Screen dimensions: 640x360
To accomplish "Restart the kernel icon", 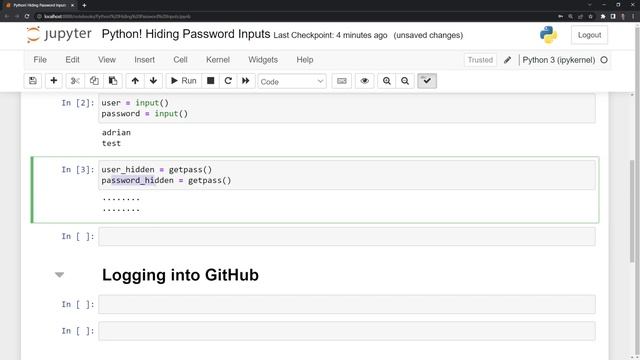I will click(228, 81).
